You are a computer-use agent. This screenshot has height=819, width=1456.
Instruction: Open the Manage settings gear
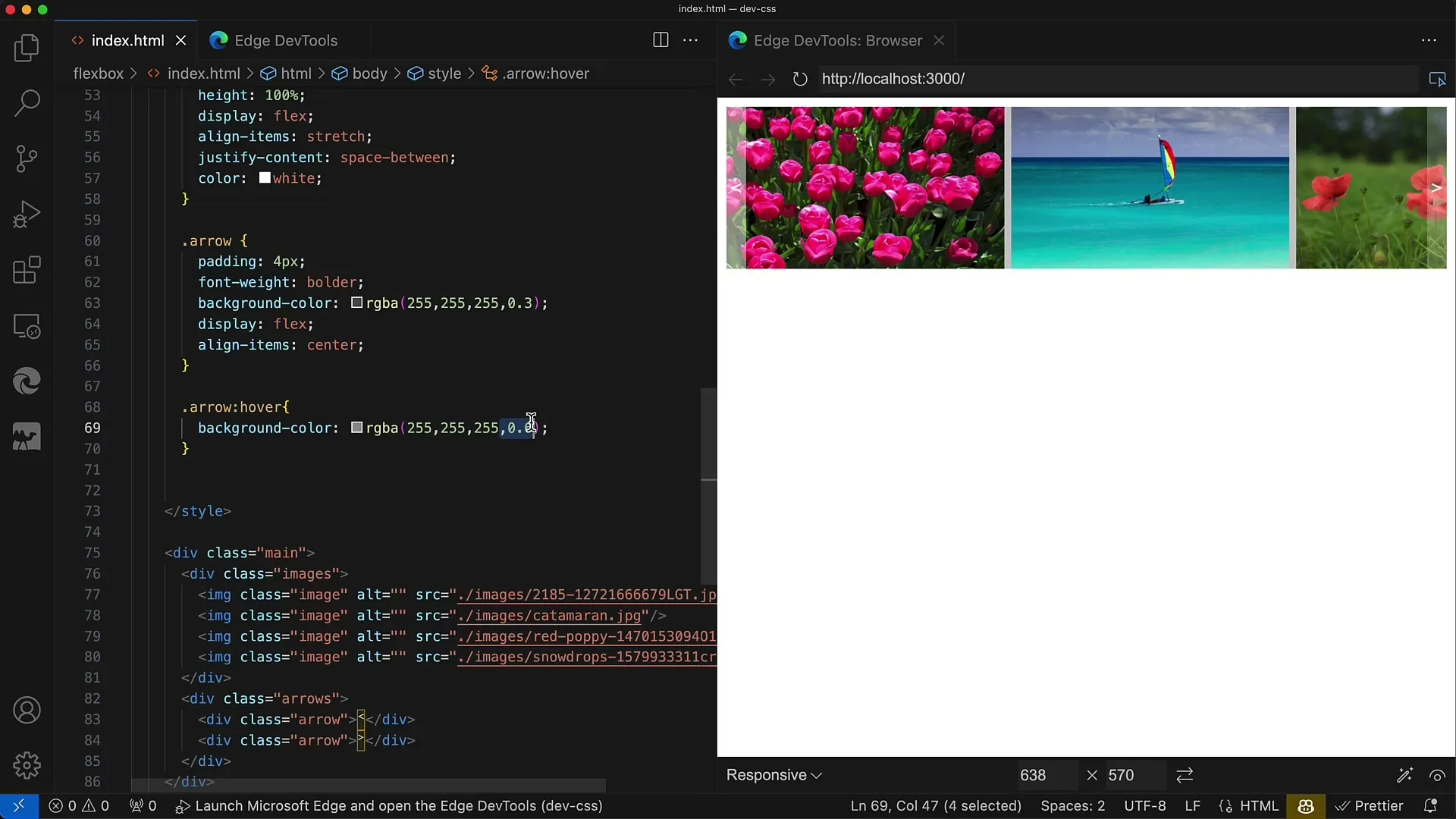tap(27, 765)
